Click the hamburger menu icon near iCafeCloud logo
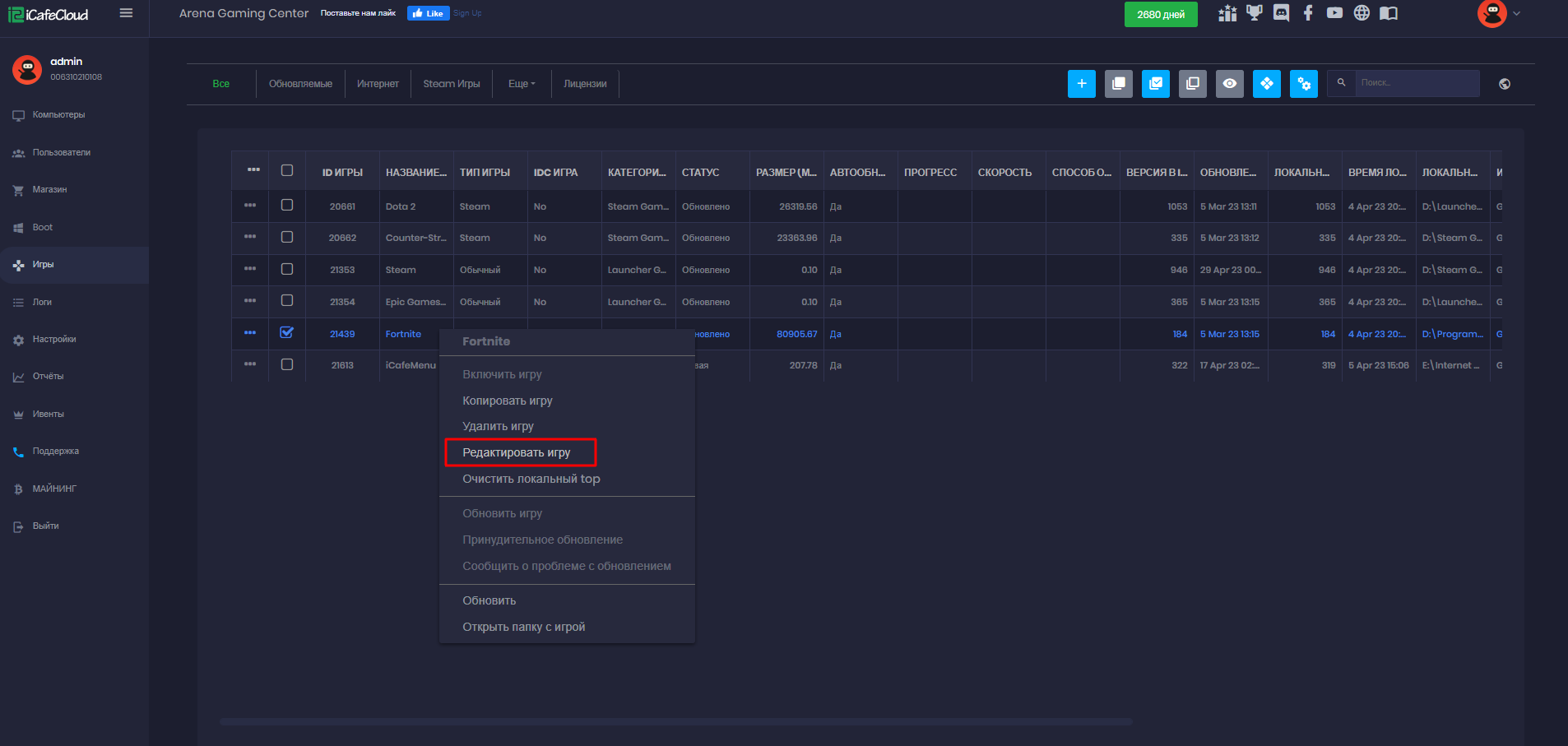This screenshot has height=746, width=1568. click(126, 13)
